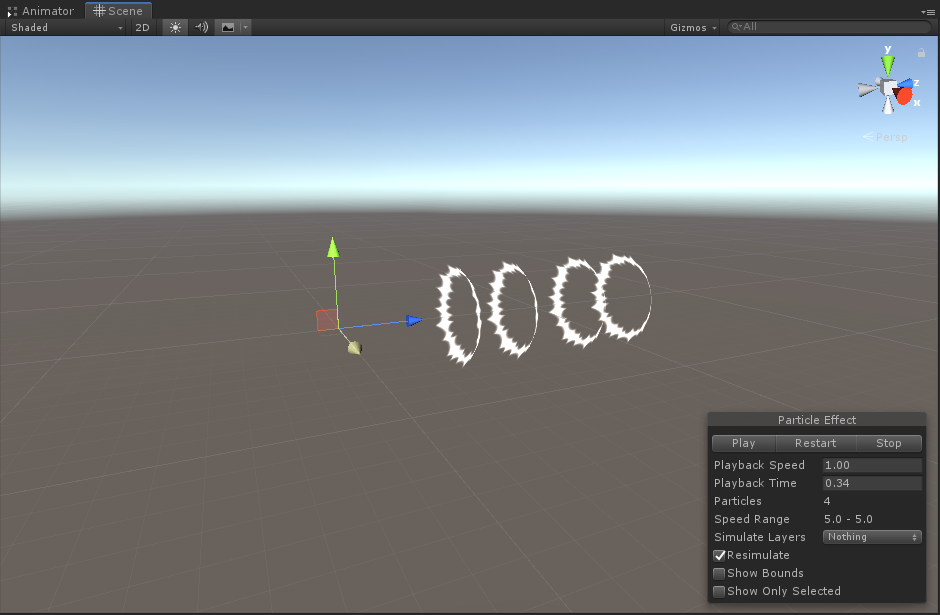The height and width of the screenshot is (615, 940).
Task: Enable Show Only Selected checkbox
Action: click(719, 592)
